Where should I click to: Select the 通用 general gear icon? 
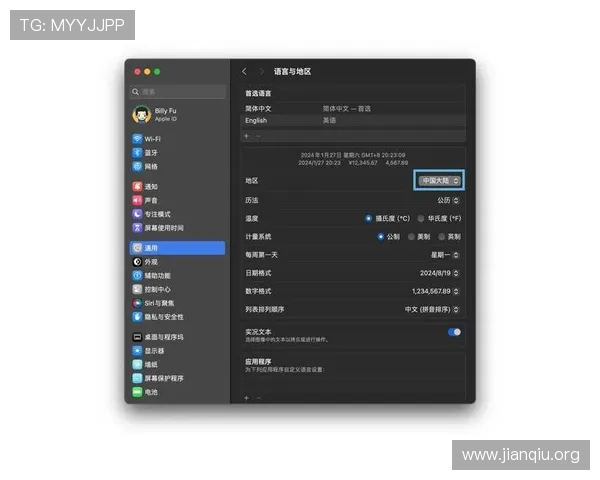coord(137,248)
